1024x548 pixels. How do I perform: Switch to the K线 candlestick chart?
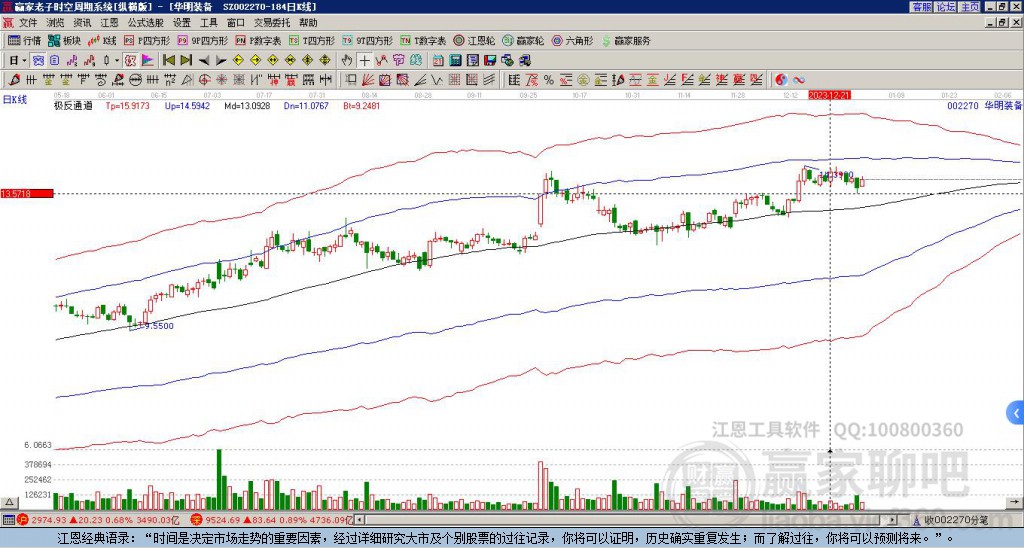pos(103,40)
